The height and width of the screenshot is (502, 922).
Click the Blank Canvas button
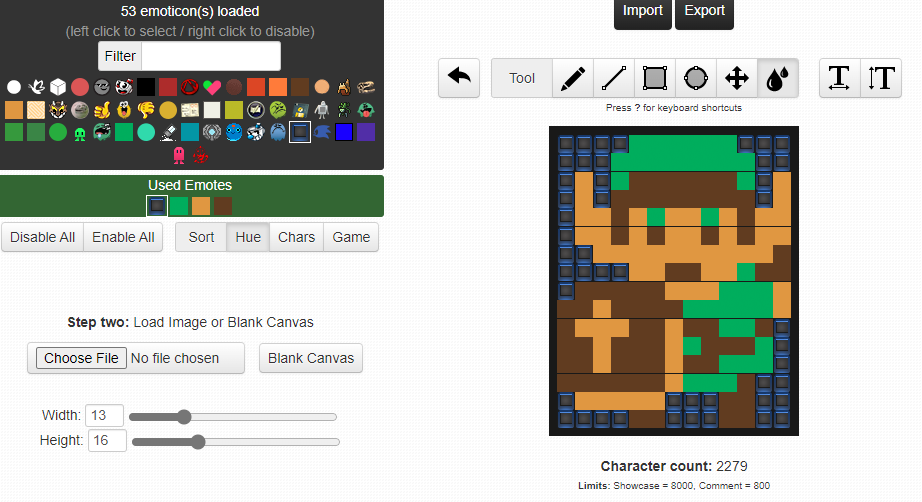click(x=311, y=358)
